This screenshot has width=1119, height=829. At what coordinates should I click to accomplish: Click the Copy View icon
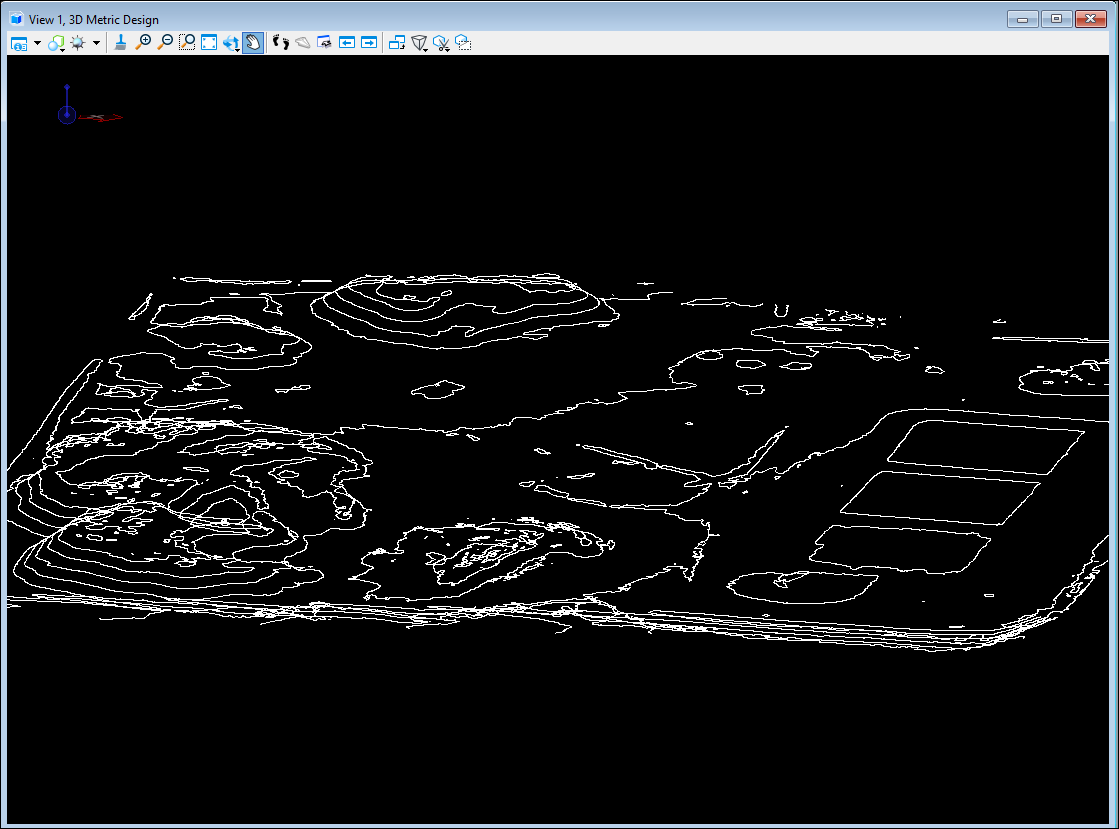point(397,43)
